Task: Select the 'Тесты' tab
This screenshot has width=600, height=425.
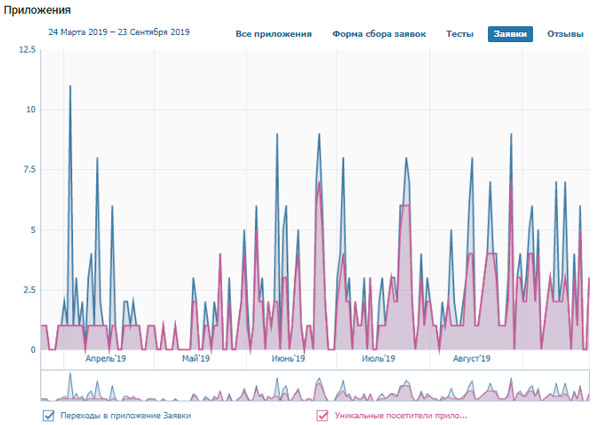Action: point(460,34)
